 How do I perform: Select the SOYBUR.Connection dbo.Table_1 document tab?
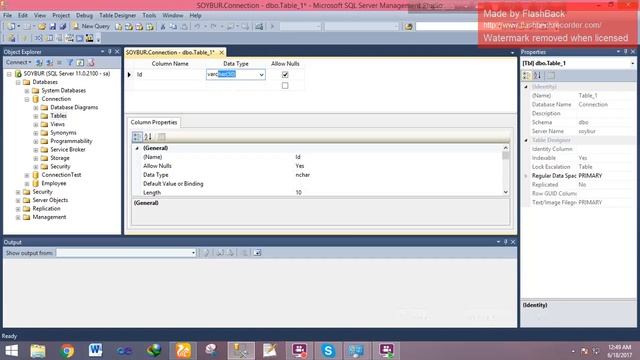tap(170, 53)
